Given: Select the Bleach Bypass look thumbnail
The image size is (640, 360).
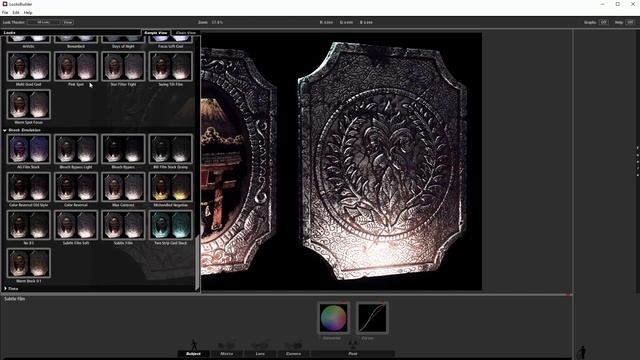Looking at the screenshot, I should [x=123, y=149].
